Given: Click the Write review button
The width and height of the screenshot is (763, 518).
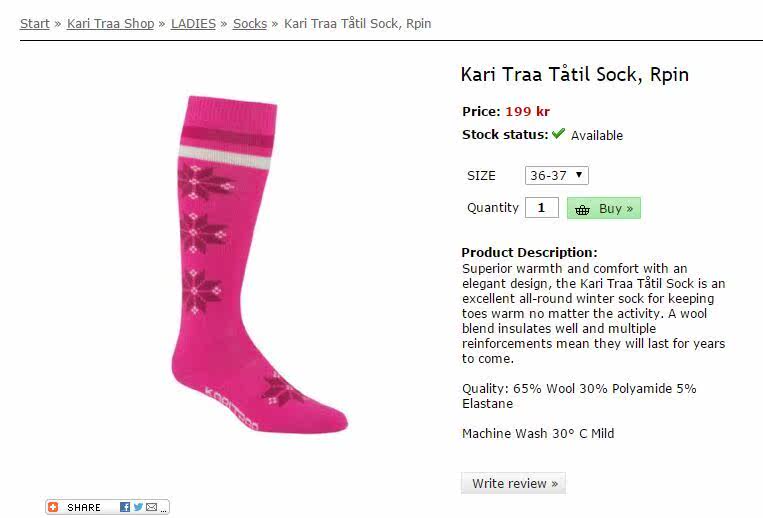Looking at the screenshot, I should click(x=514, y=483).
